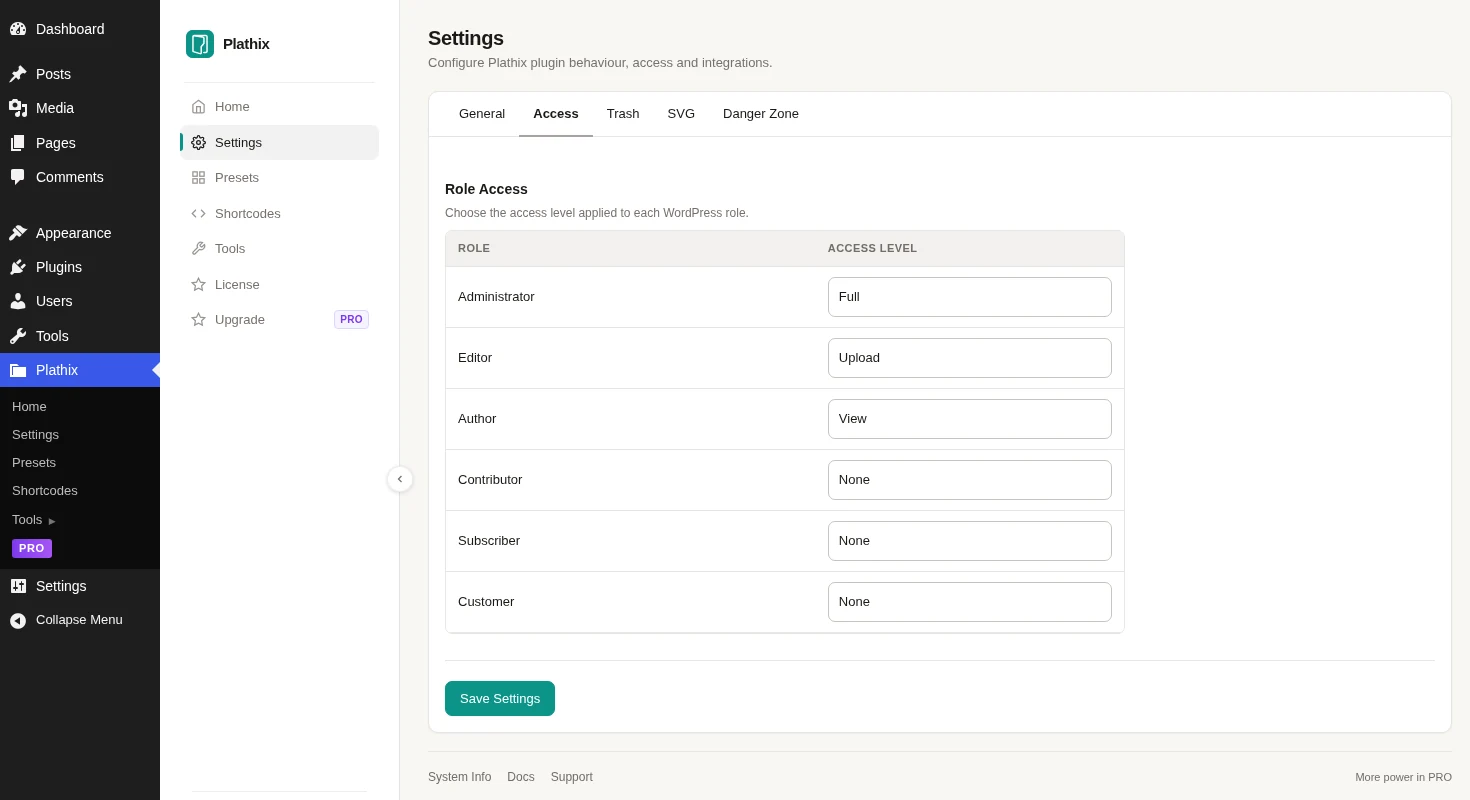Viewport: 1470px width, 800px height.
Task: Open Presets in the WordPress Plathix submenu
Action: (34, 463)
